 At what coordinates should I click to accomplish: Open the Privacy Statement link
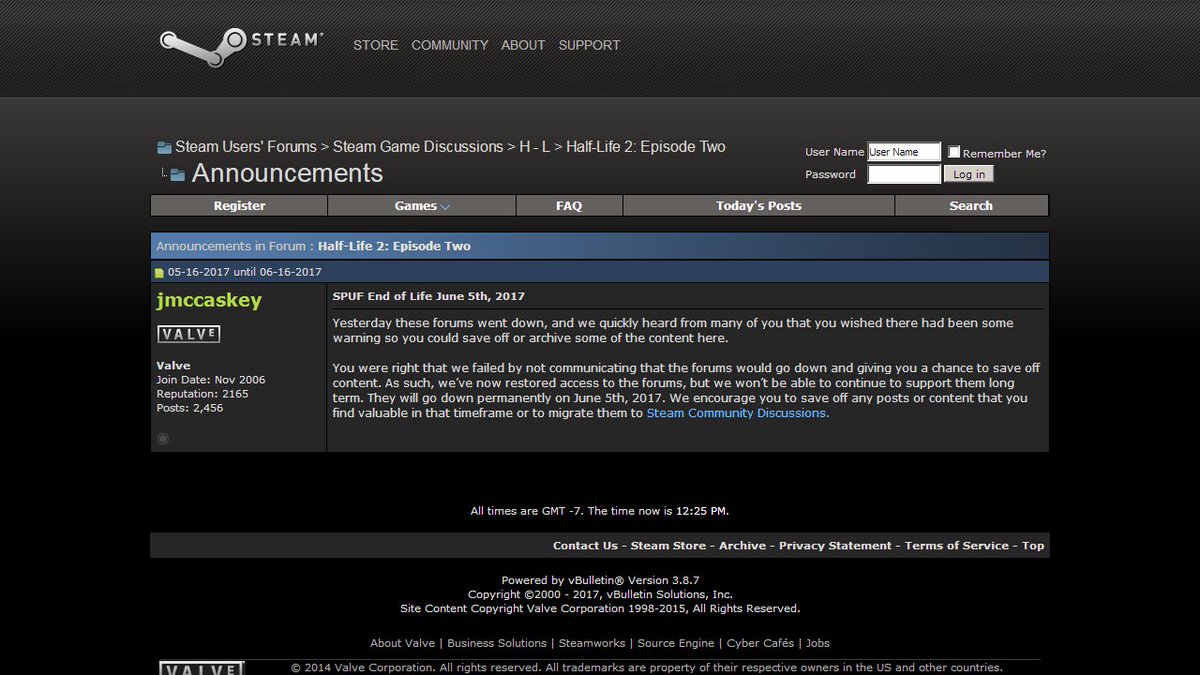point(835,546)
